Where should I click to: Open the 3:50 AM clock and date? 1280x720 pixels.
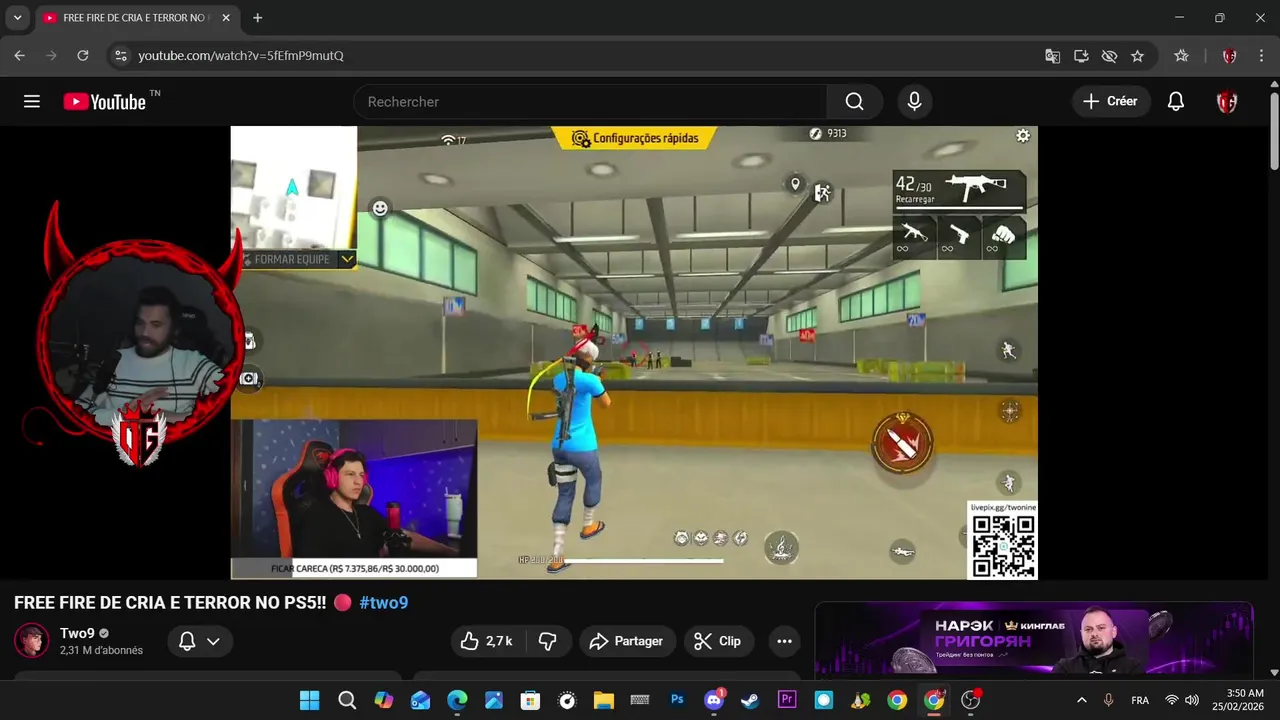pos(1238,700)
